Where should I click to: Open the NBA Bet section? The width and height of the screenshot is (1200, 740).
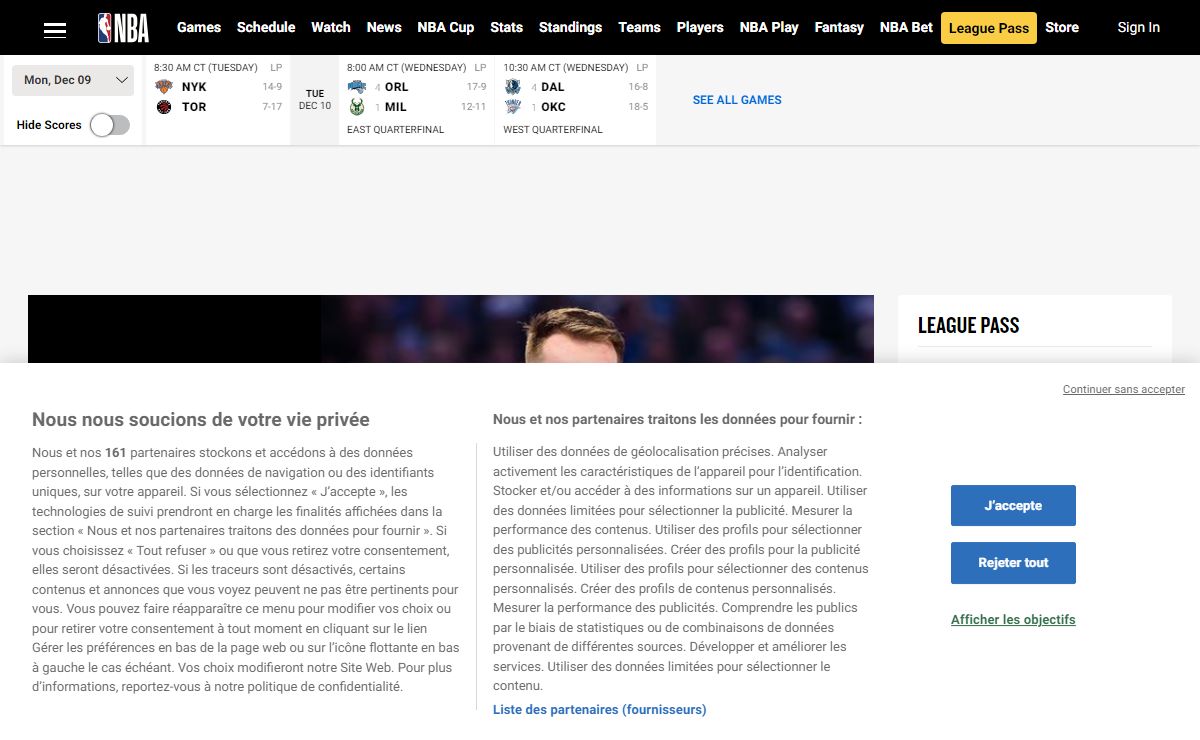(906, 27)
